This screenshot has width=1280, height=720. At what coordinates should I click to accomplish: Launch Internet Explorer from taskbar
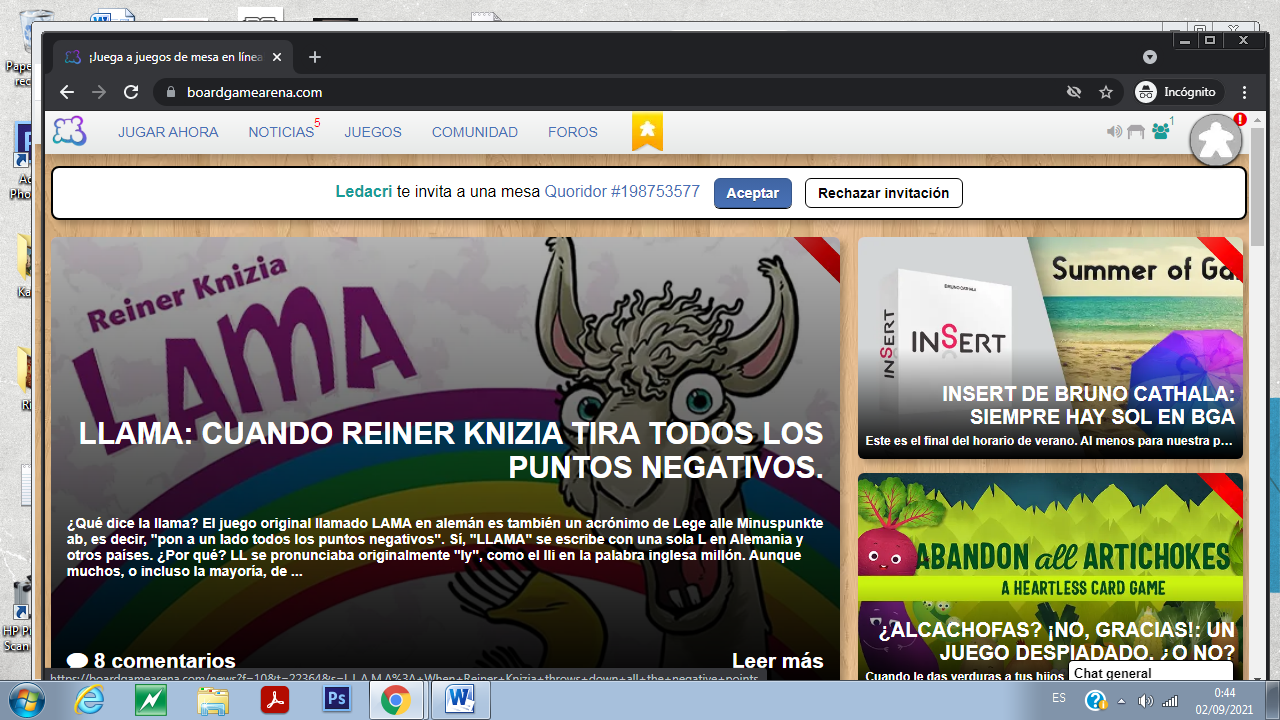[x=90, y=700]
